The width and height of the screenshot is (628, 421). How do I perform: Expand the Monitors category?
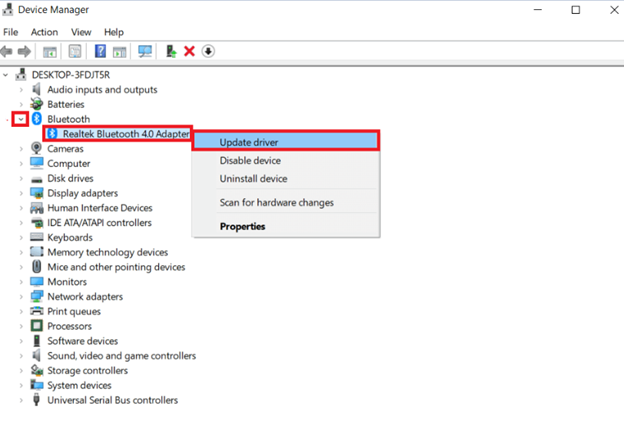21,282
